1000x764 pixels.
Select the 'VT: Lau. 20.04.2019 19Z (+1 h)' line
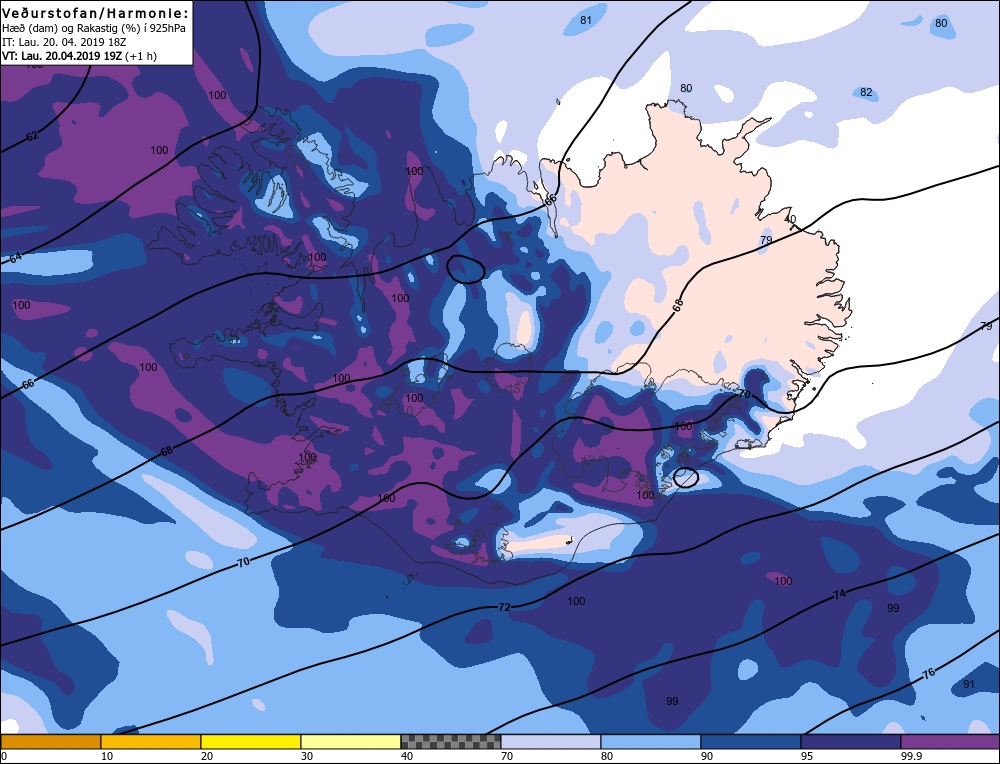tap(79, 56)
